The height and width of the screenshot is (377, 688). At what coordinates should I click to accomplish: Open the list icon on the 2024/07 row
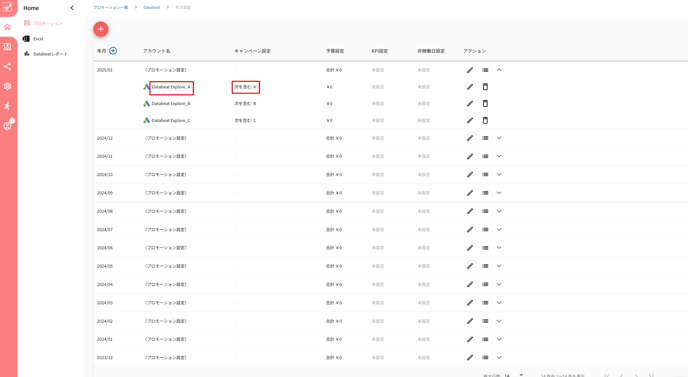[485, 230]
